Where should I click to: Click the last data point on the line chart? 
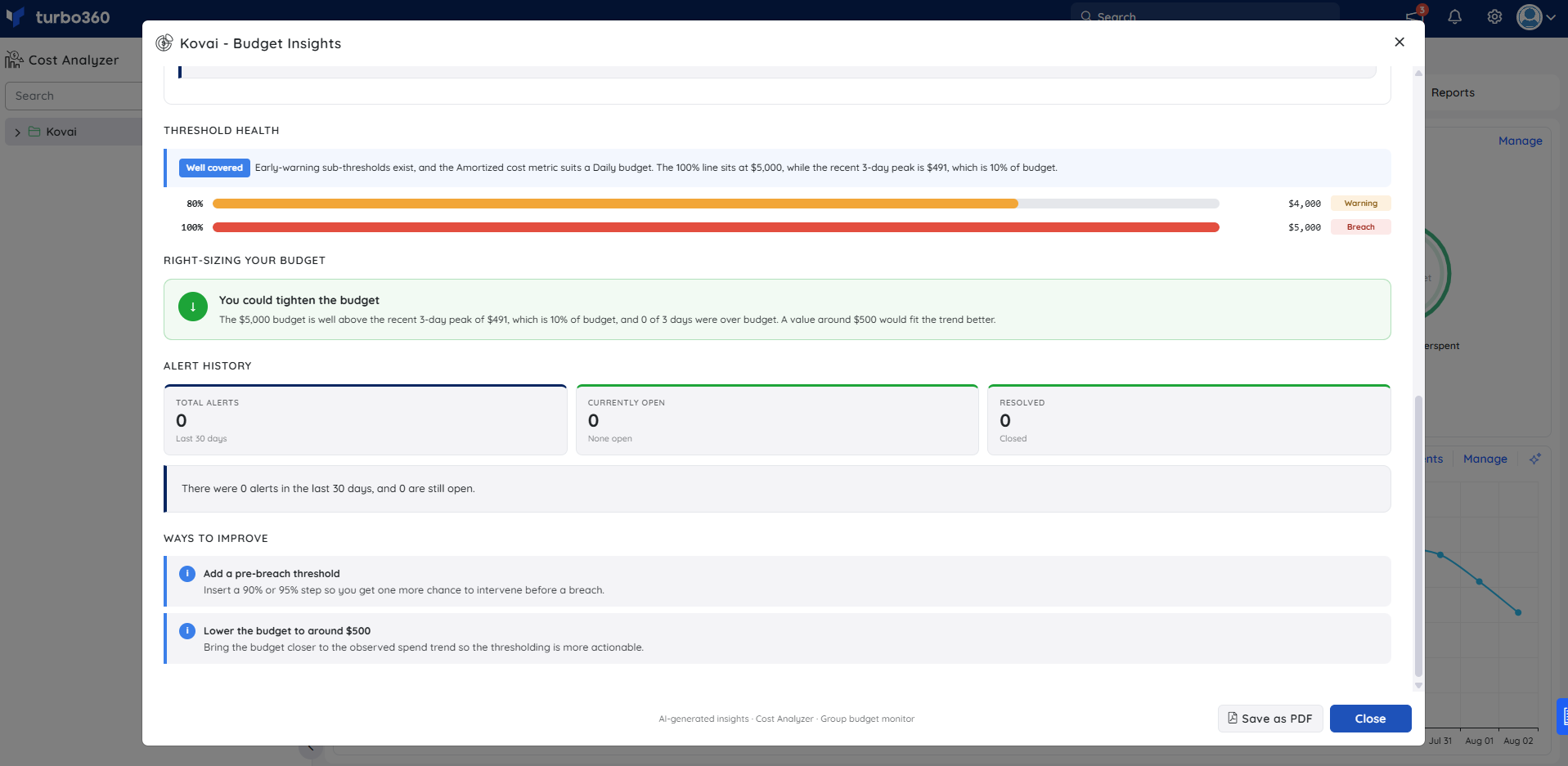[x=1518, y=612]
